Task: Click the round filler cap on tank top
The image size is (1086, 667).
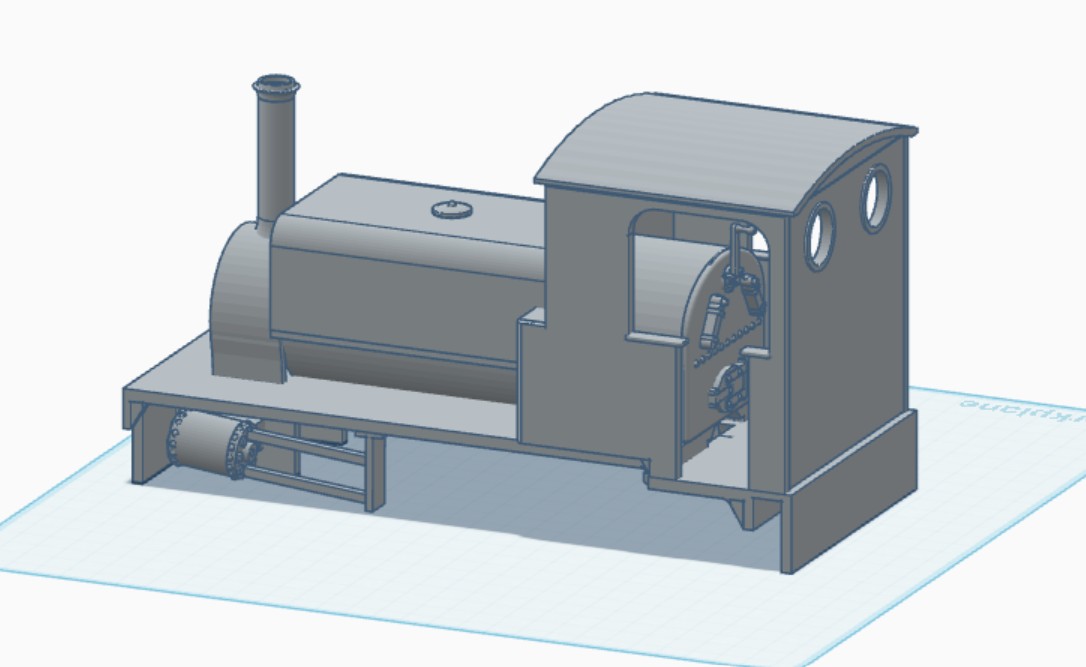Action: 452,209
